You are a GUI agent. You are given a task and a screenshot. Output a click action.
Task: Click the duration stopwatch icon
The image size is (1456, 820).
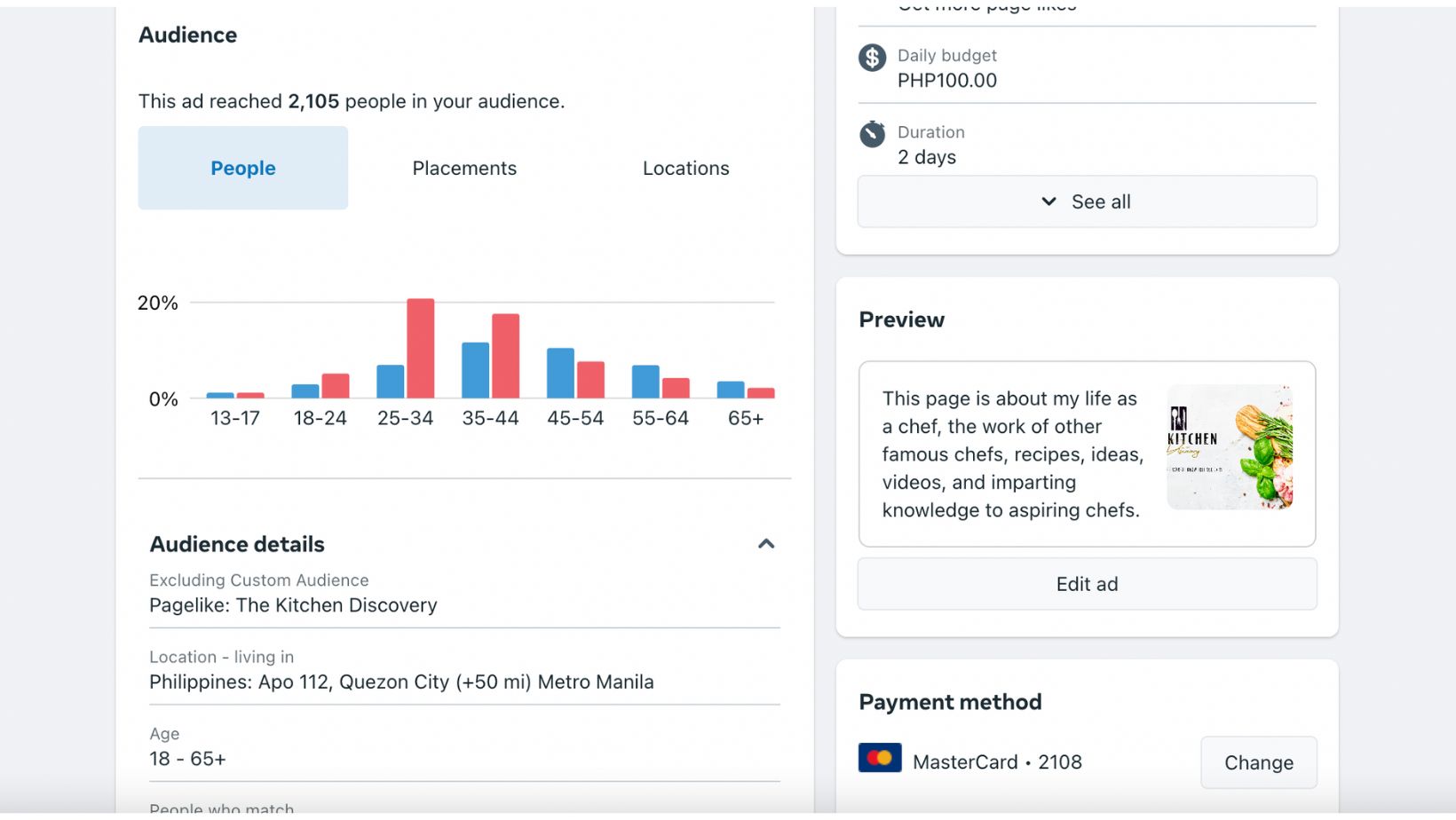tap(872, 134)
